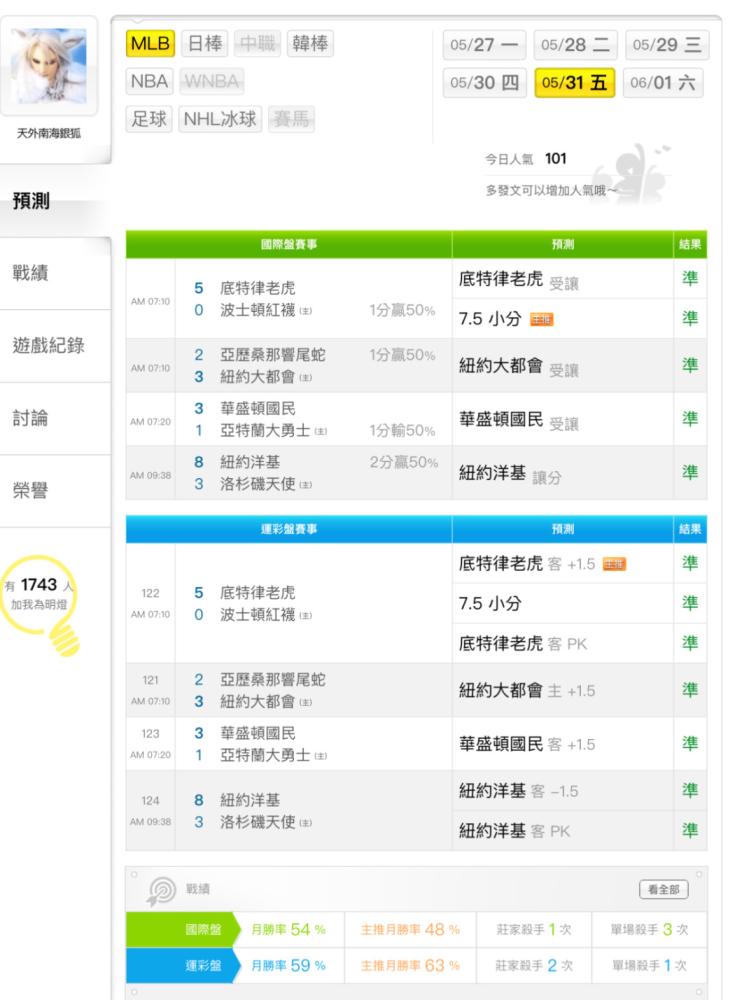Click 主推月勝率 48 % value
756x1000 pixels.
[x=410, y=929]
